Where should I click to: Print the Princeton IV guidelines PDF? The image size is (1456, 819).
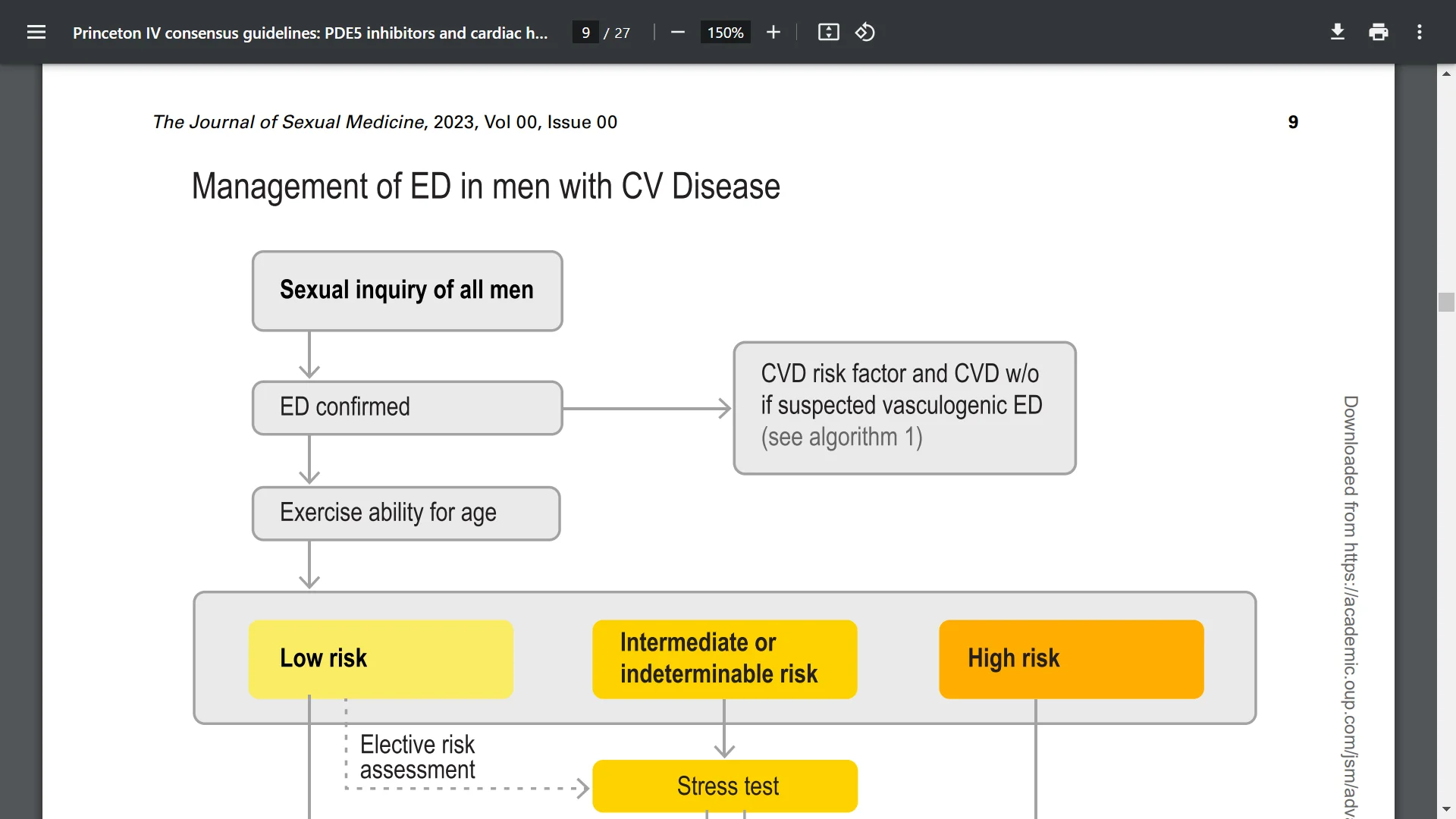(1378, 32)
